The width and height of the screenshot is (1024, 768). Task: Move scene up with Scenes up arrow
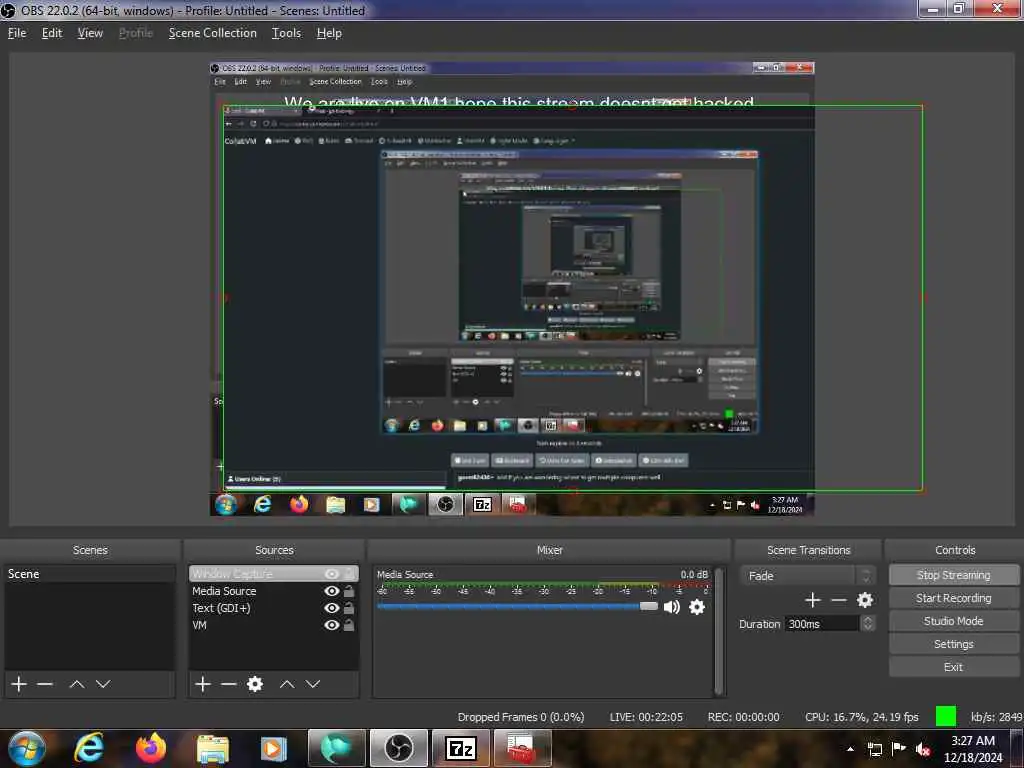point(77,684)
